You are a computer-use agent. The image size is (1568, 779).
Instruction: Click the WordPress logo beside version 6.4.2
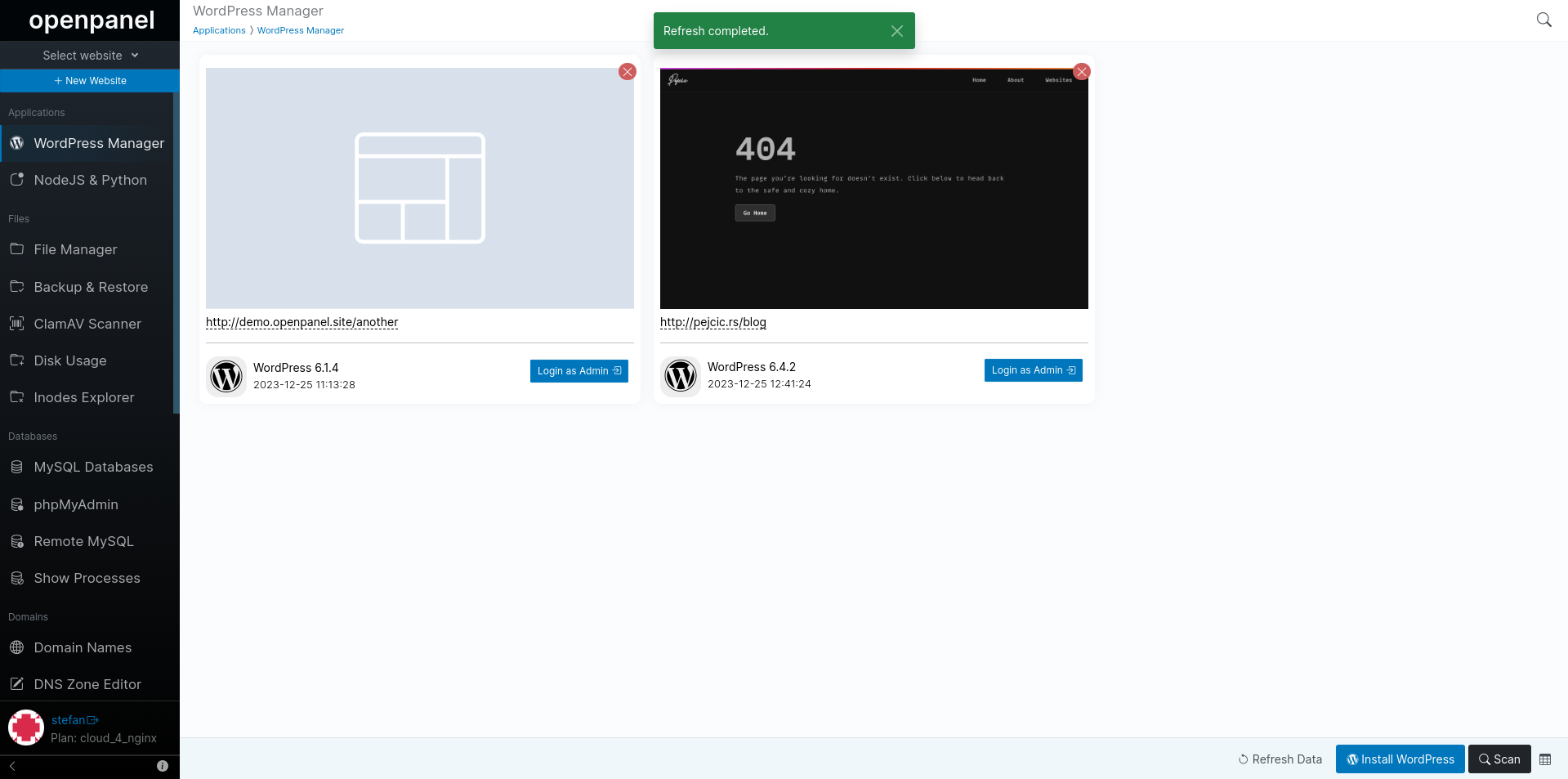tap(681, 377)
